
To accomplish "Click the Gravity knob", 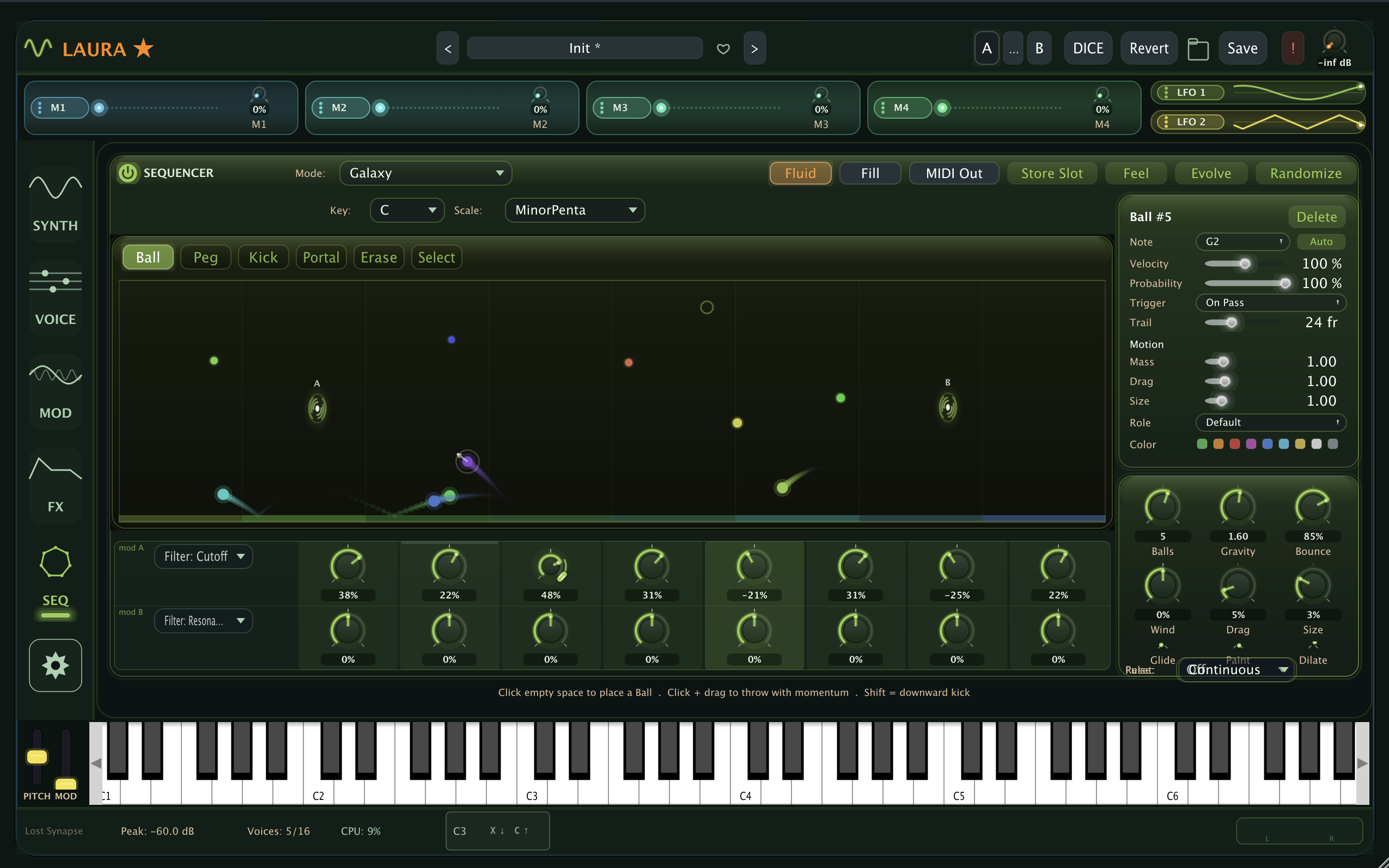I will pyautogui.click(x=1238, y=507).
